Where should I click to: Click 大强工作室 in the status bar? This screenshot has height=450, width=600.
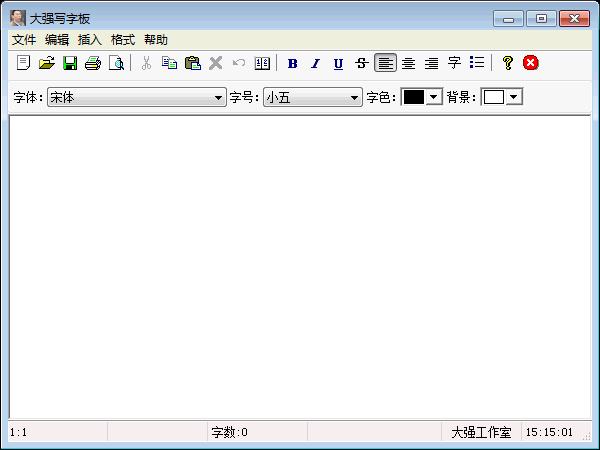click(481, 432)
